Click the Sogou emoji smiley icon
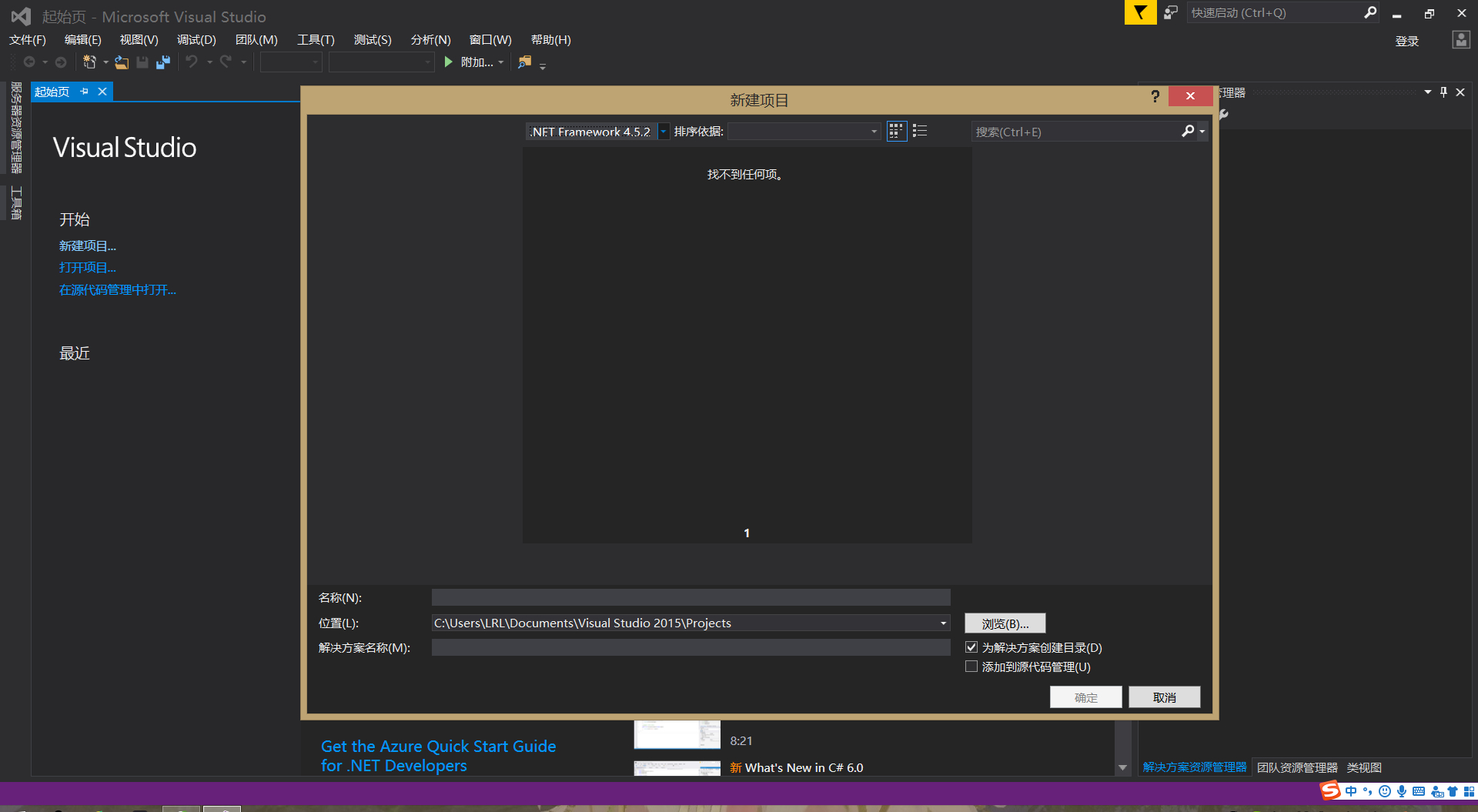Image resolution: width=1478 pixels, height=812 pixels. [x=1385, y=791]
